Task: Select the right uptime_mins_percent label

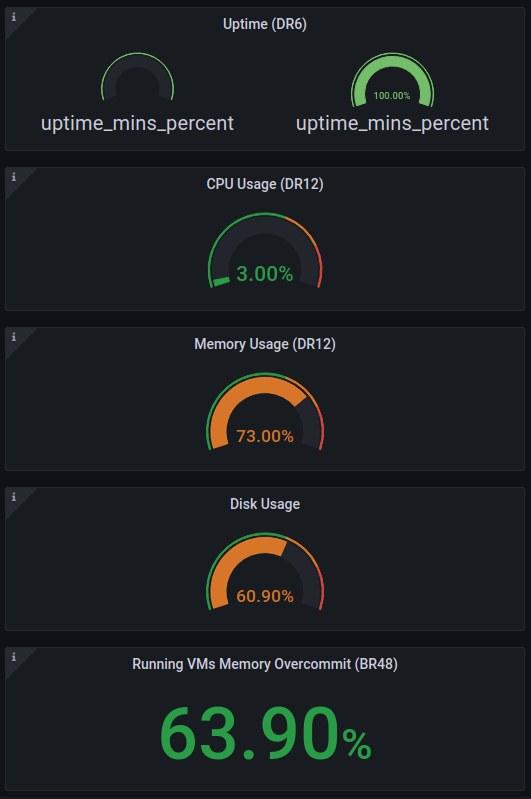Action: point(392,123)
